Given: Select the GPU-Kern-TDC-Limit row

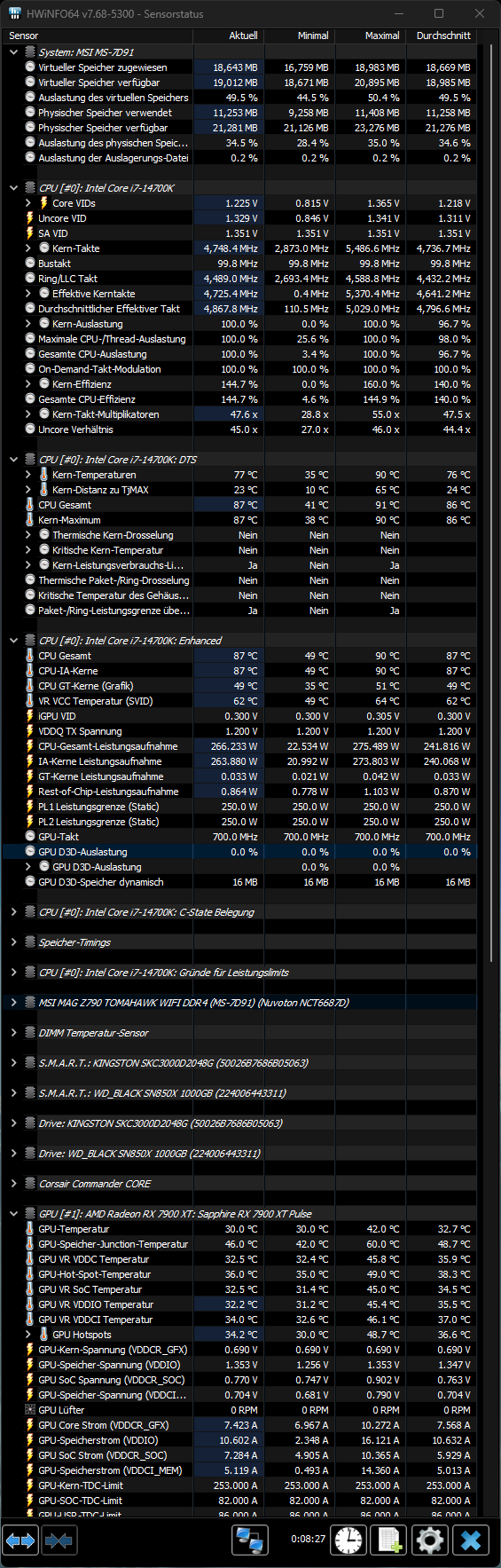Looking at the screenshot, I should [239, 1485].
